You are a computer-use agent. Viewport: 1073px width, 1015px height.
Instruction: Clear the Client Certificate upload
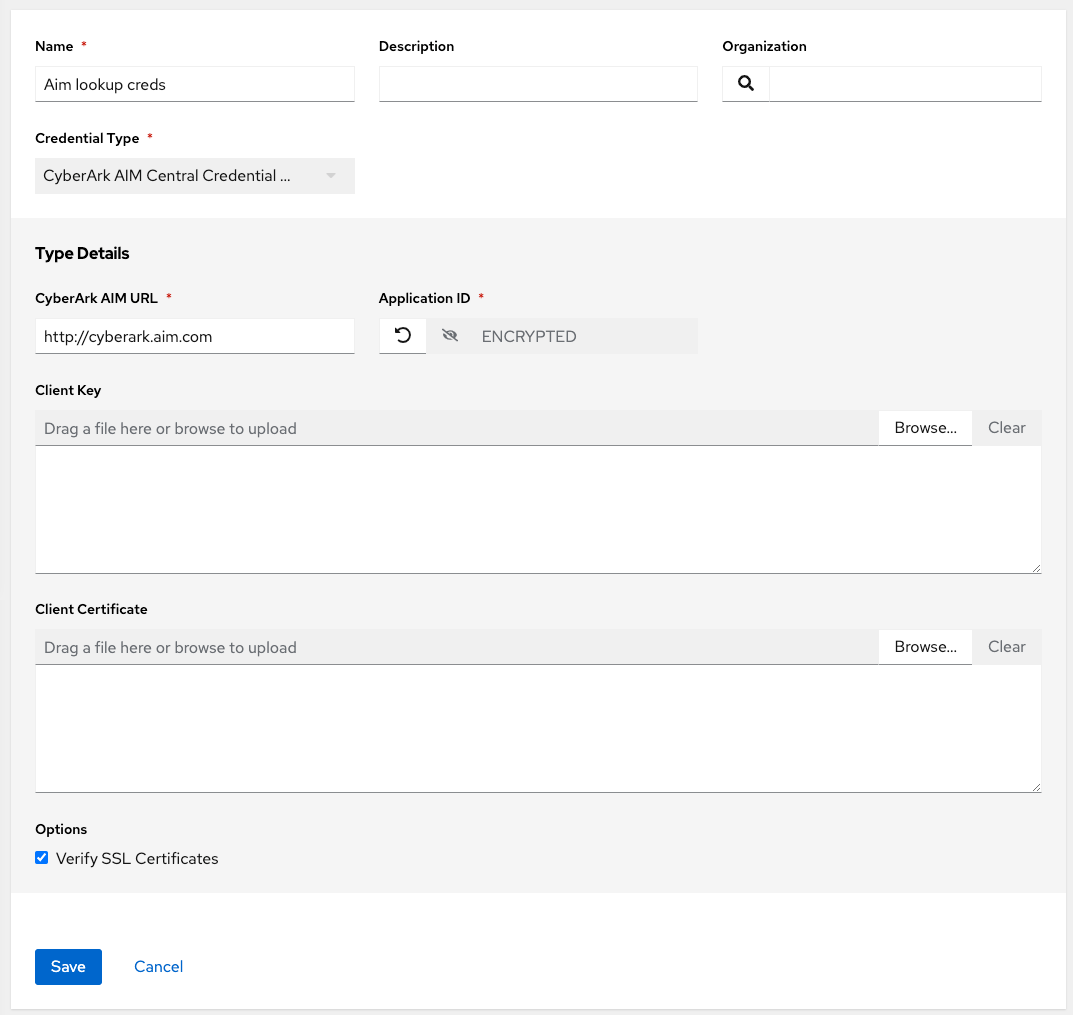1006,647
